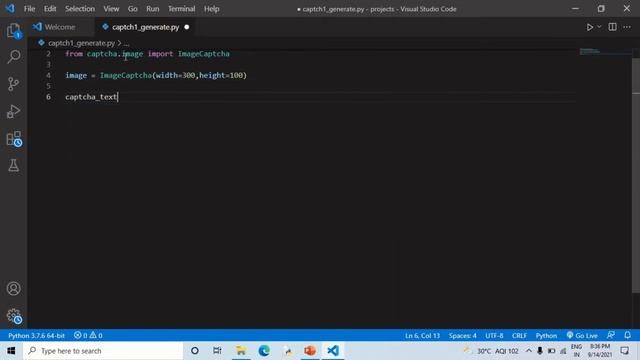The width and height of the screenshot is (640, 360).
Task: Open Microsoft Edge from the taskbar
Action: tap(264, 351)
